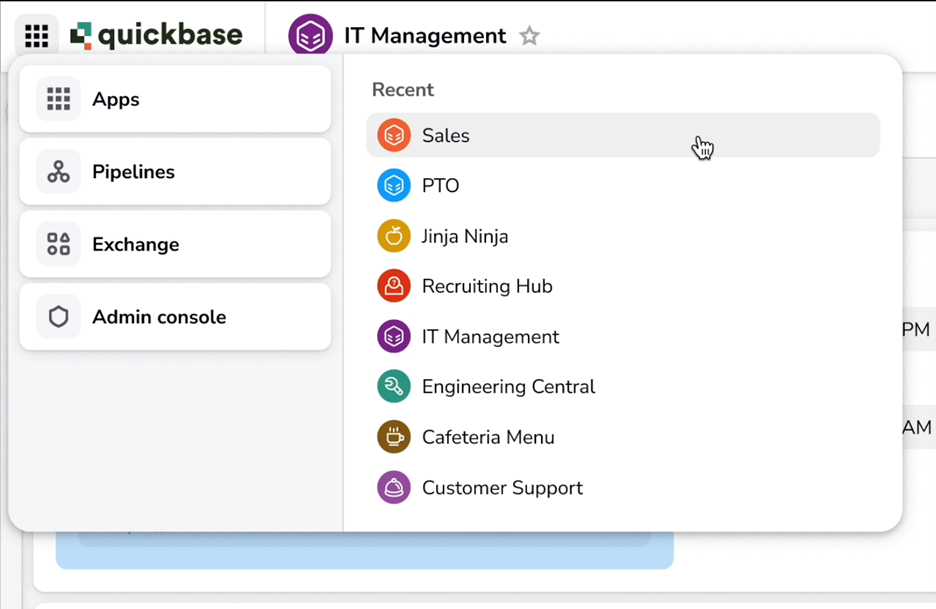Screen dimensions: 936x609
Task: Favorite IT Management with the star
Action: pos(529,36)
